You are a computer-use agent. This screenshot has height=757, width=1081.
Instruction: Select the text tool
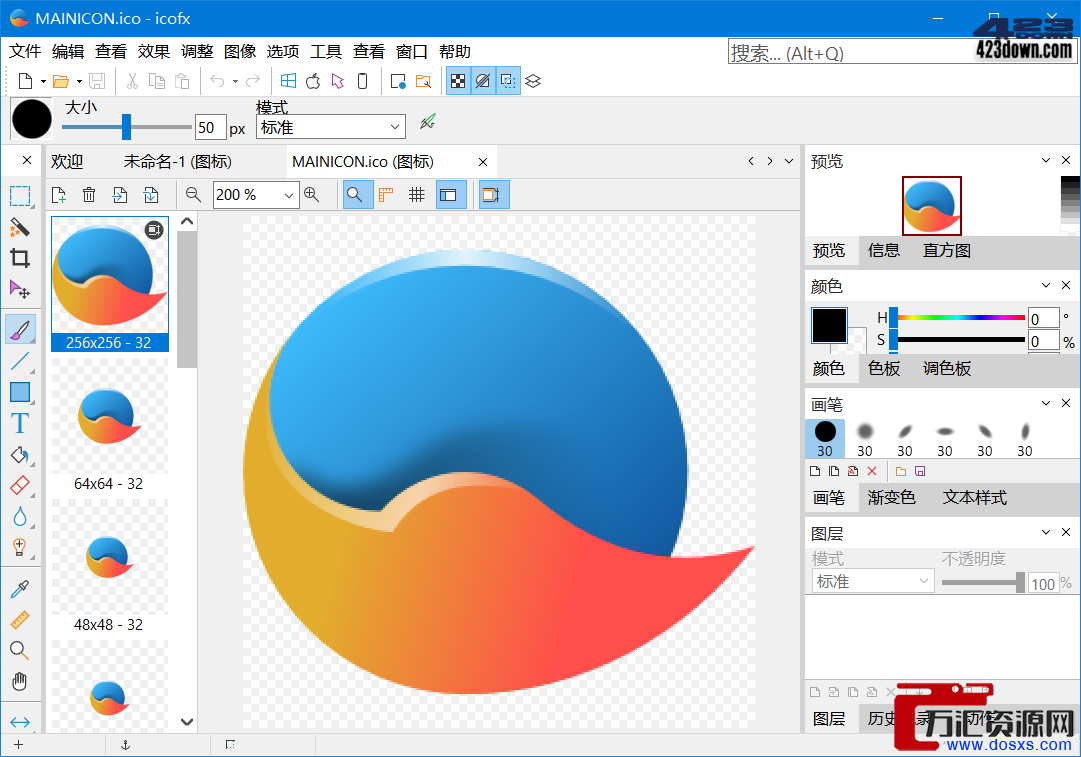(x=20, y=423)
